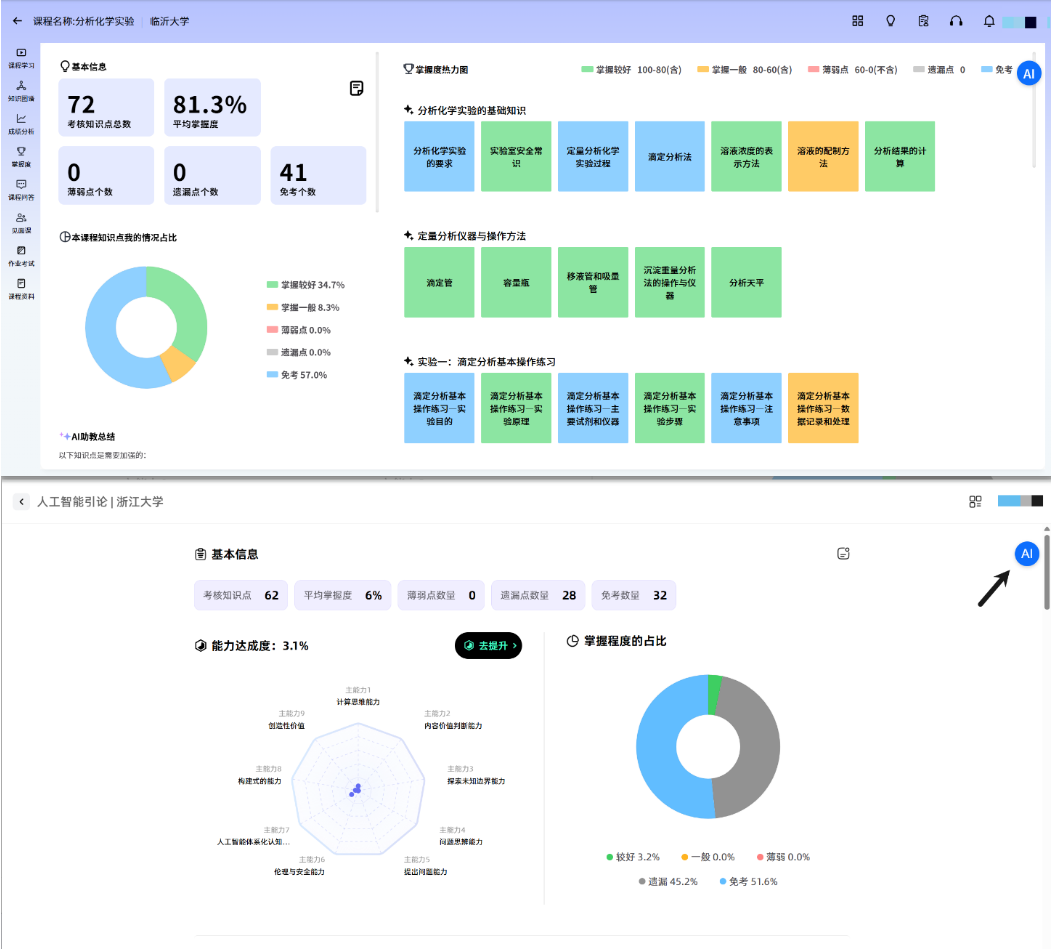Click the lightbulb icon in top header
This screenshot has height=949, width=1051.
click(890, 21)
